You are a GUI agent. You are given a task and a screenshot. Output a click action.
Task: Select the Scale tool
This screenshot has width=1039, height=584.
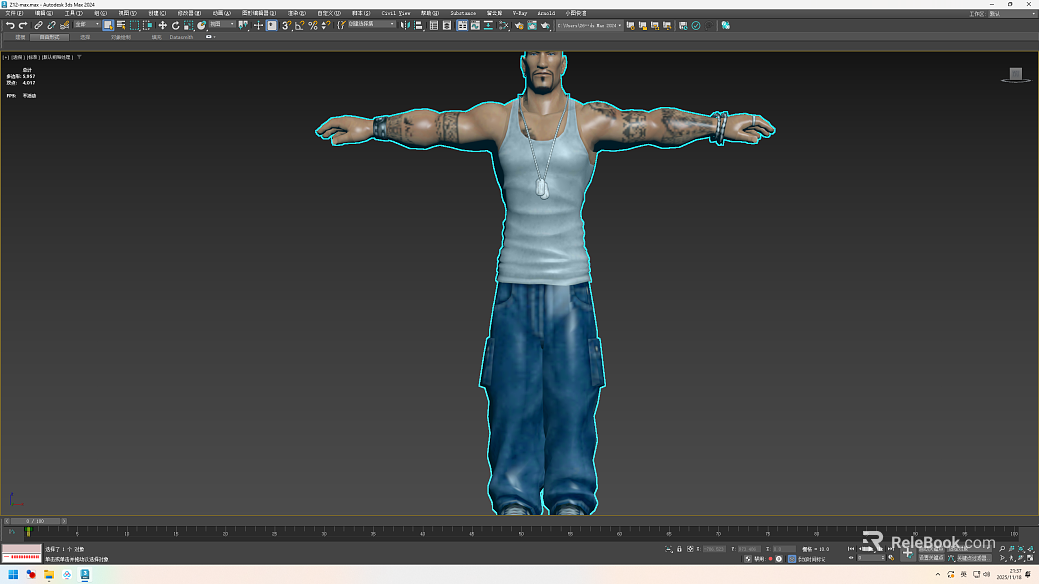pyautogui.click(x=189, y=25)
